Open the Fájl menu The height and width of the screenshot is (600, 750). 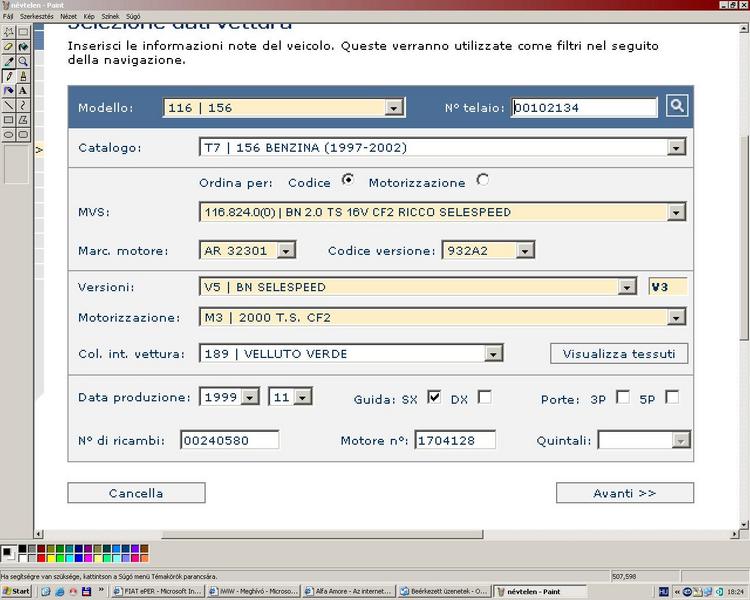tap(9, 17)
